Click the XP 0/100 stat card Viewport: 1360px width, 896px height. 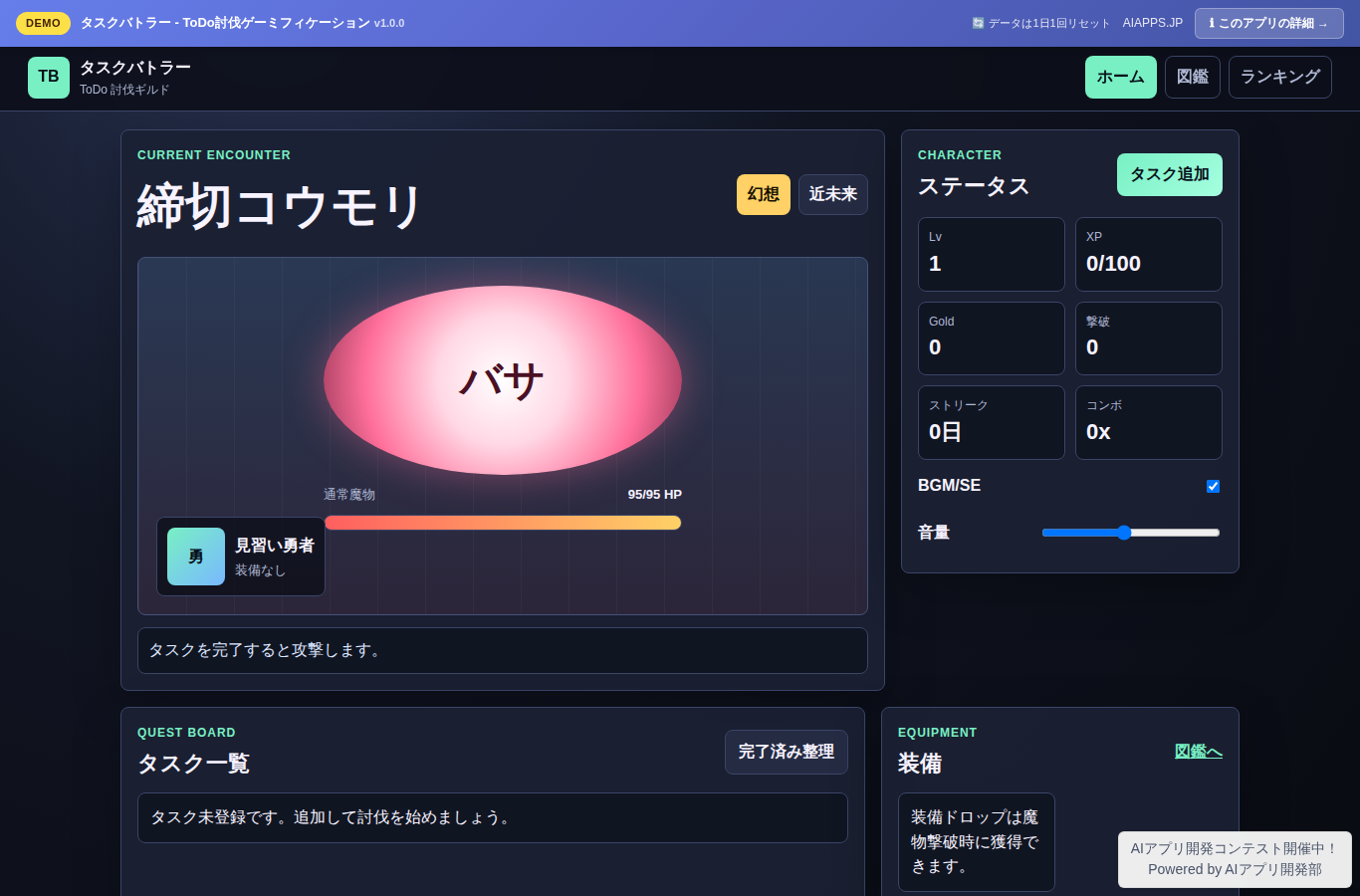point(1149,255)
